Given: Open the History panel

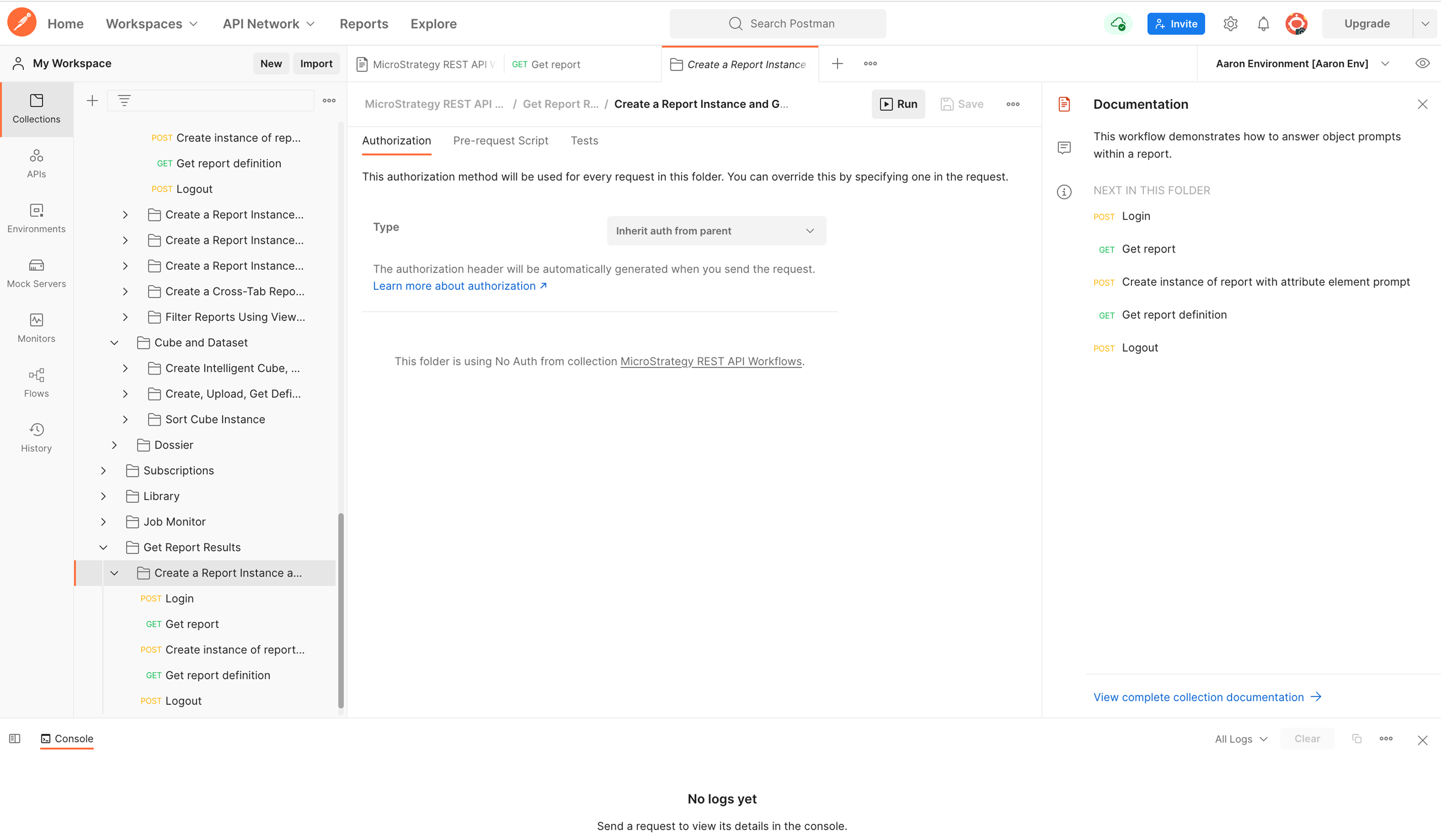Looking at the screenshot, I should tap(36, 437).
